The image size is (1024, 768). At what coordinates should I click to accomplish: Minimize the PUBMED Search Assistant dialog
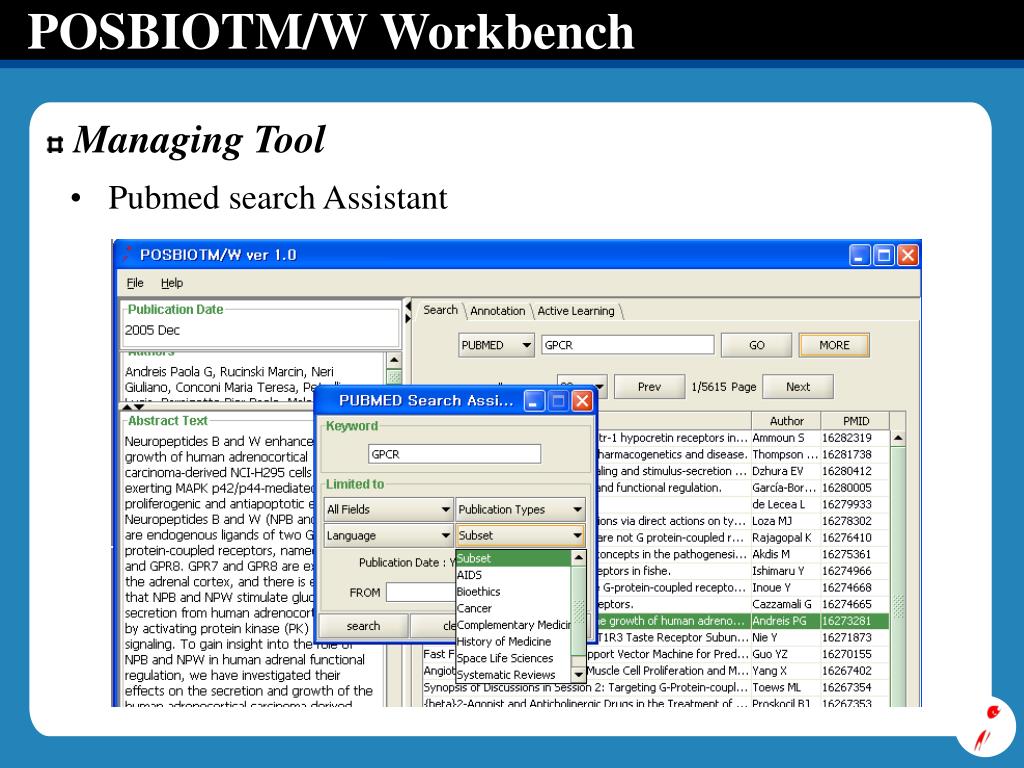[x=533, y=400]
